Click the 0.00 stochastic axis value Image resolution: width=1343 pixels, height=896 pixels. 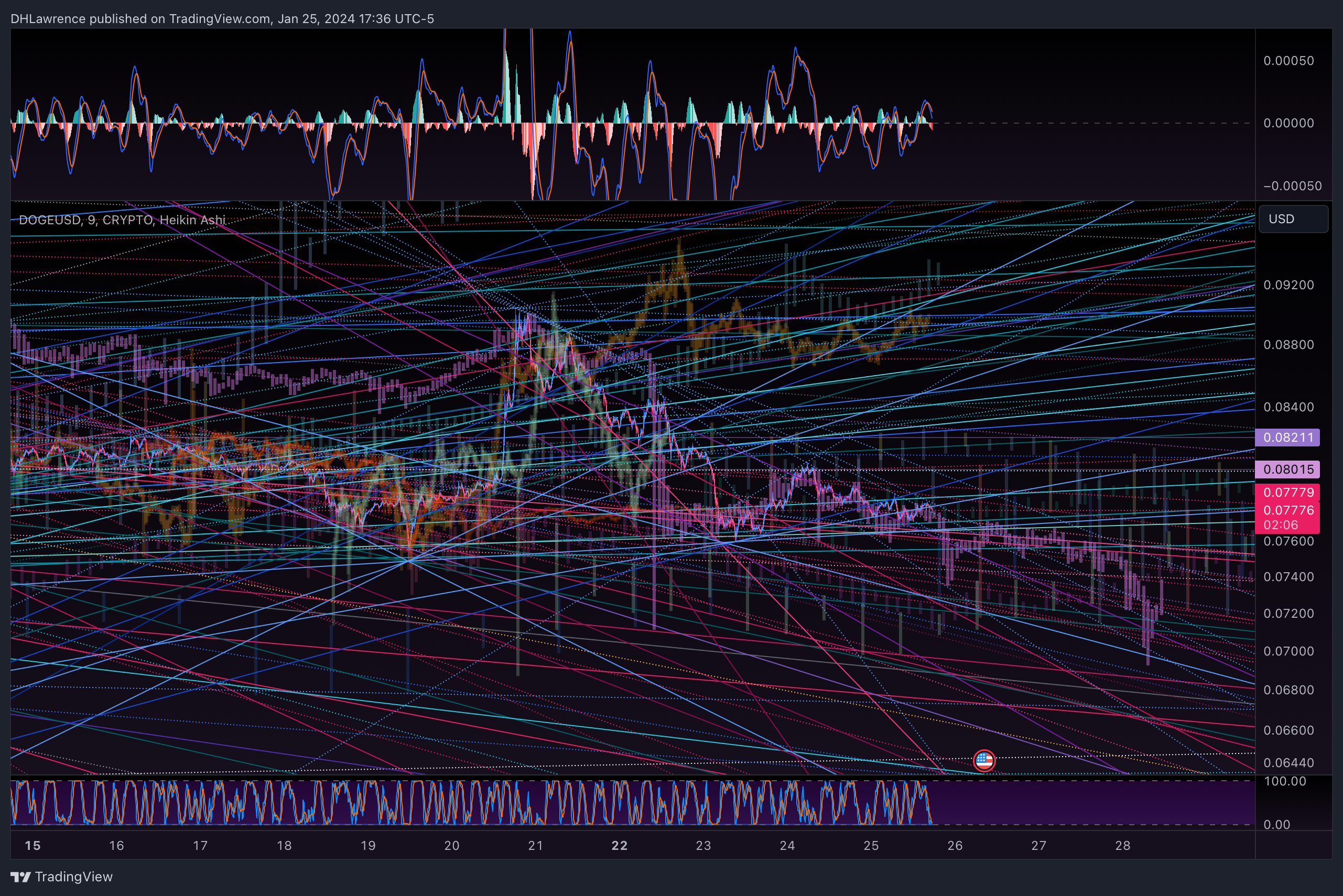[1276, 825]
